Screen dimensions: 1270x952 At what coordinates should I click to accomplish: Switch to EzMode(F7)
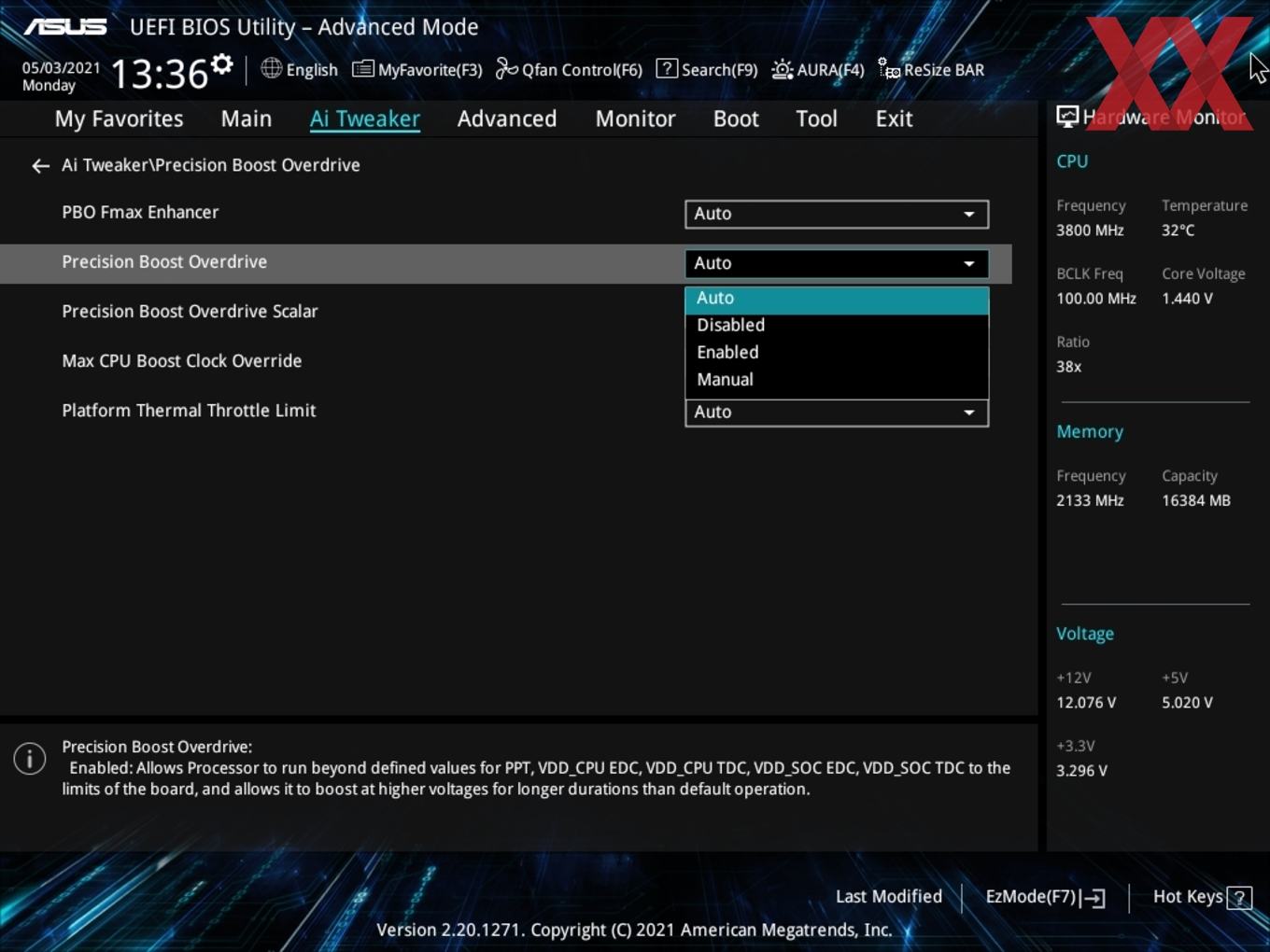(1045, 897)
